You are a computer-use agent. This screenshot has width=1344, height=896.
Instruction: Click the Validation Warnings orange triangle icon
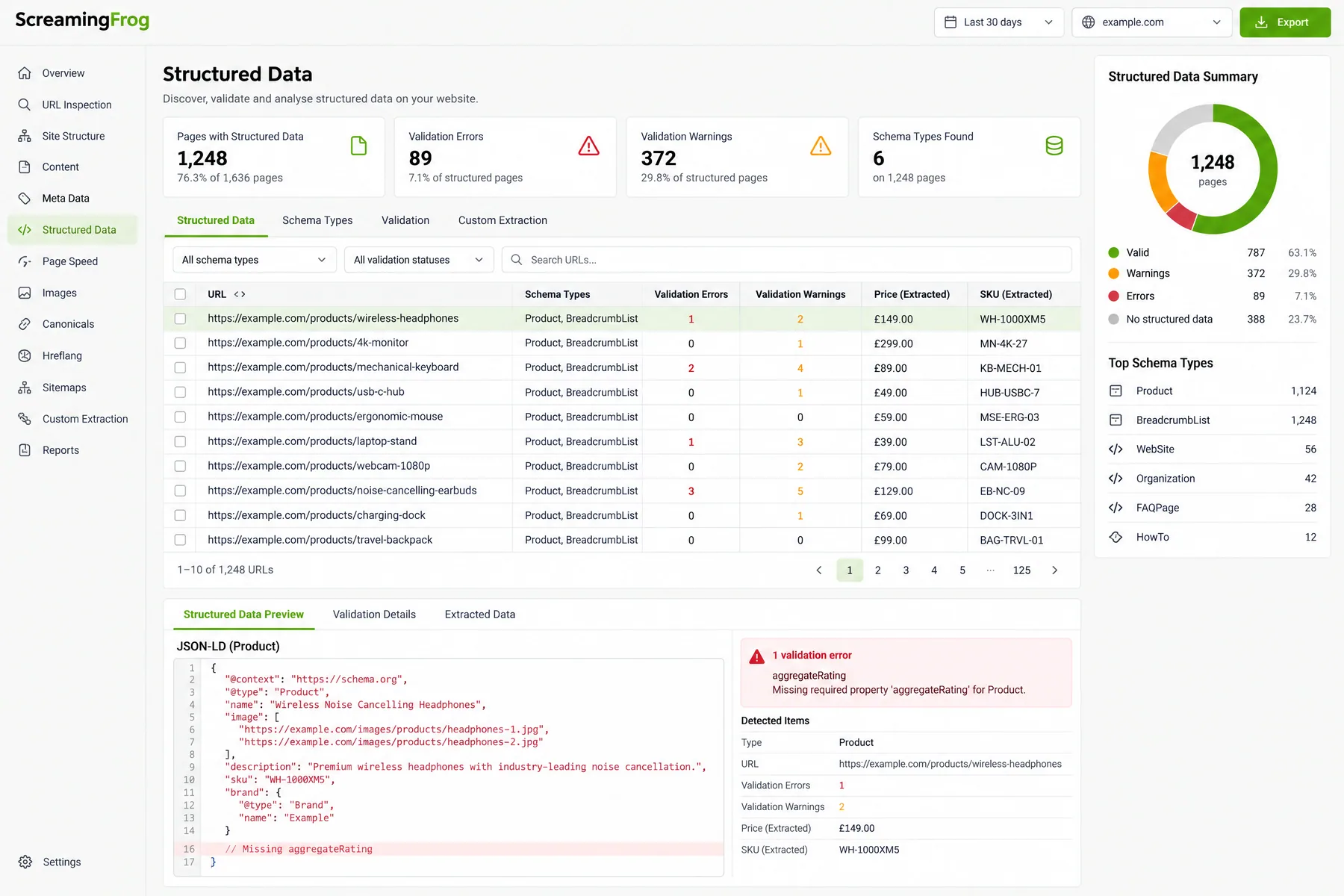click(x=821, y=146)
